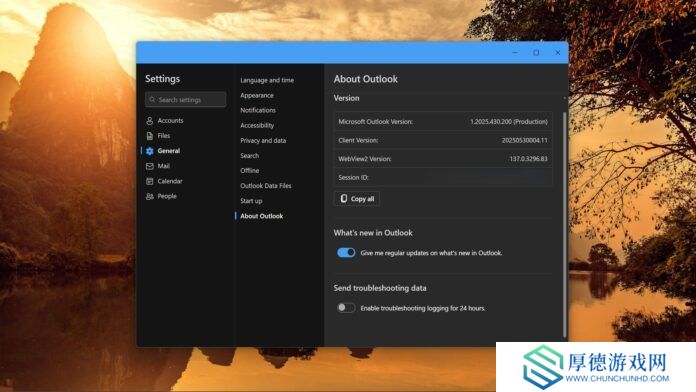696x392 pixels.
Task: Click the search magnifier icon
Action: point(152,99)
